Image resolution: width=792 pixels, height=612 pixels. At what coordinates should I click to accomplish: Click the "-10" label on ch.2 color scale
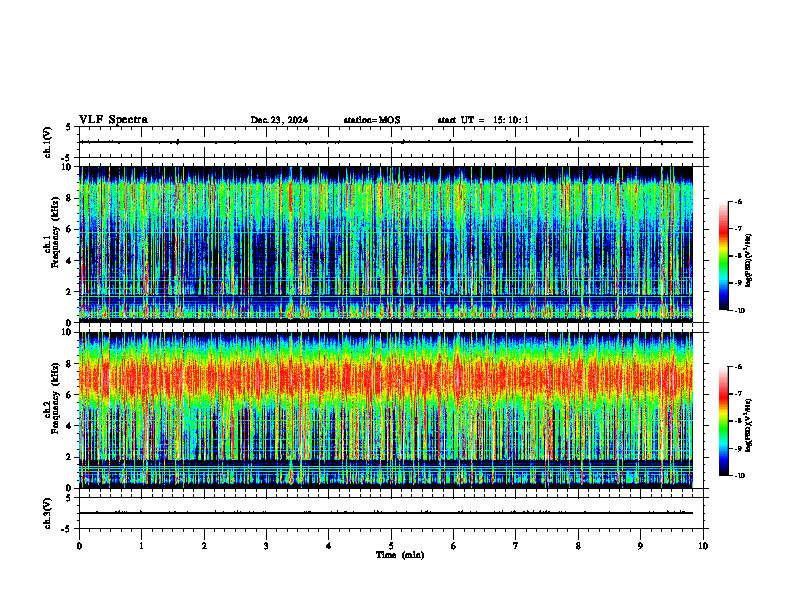pyautogui.click(x=739, y=475)
